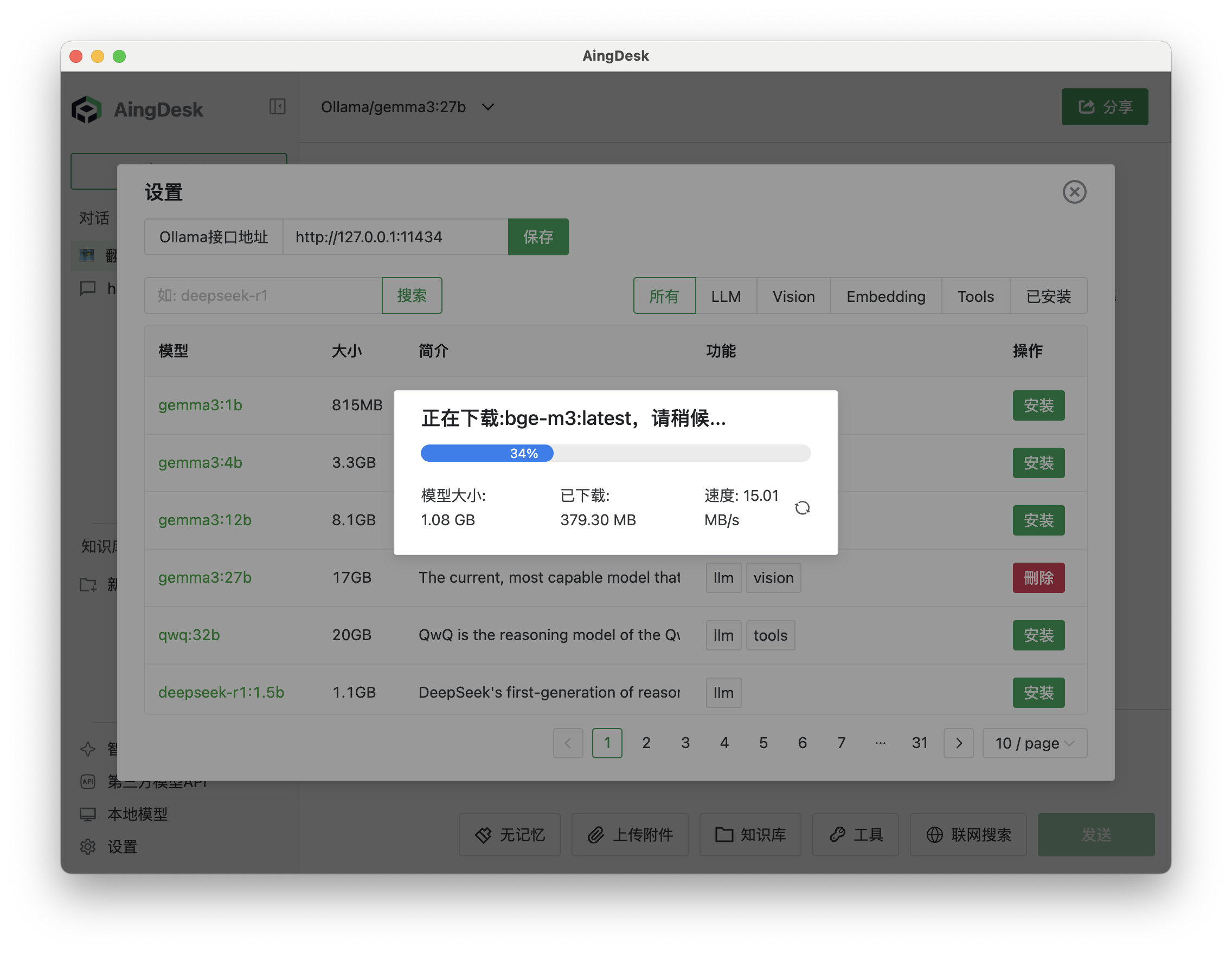Viewport: 1232px width, 954px height.
Task: Click the local model monitor icon
Action: point(88,814)
